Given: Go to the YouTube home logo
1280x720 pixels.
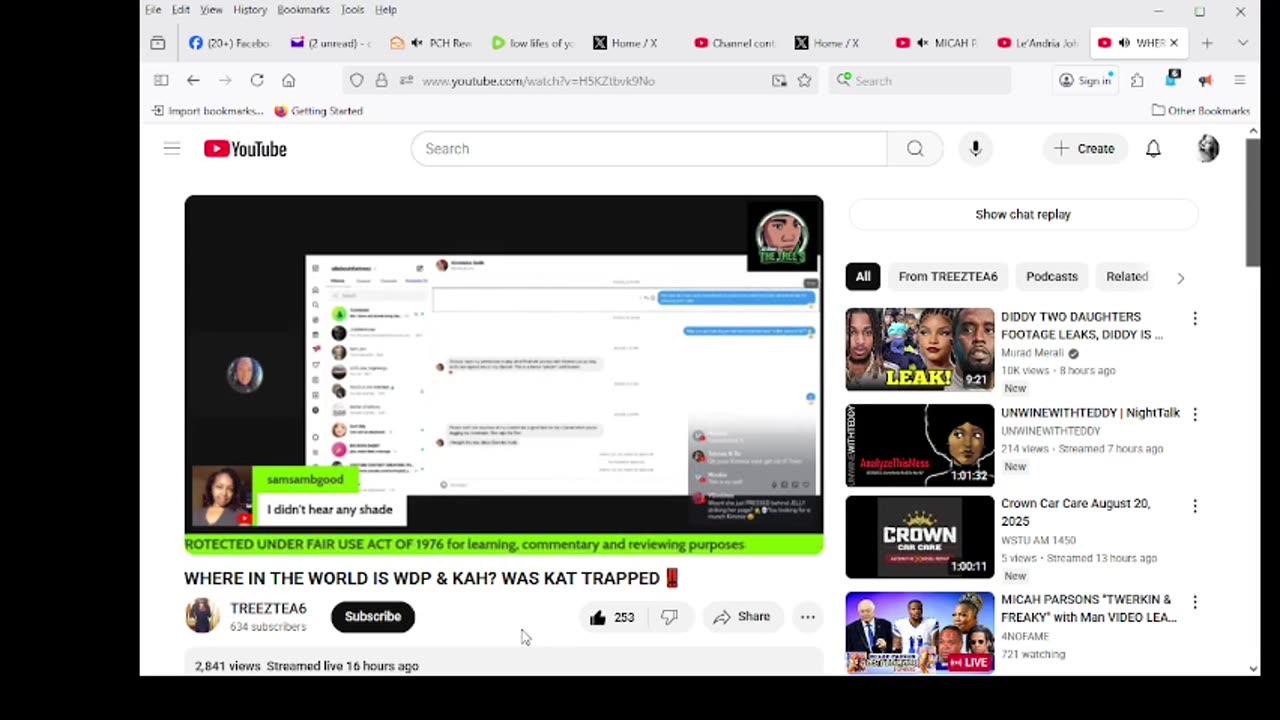Looking at the screenshot, I should pyautogui.click(x=245, y=149).
